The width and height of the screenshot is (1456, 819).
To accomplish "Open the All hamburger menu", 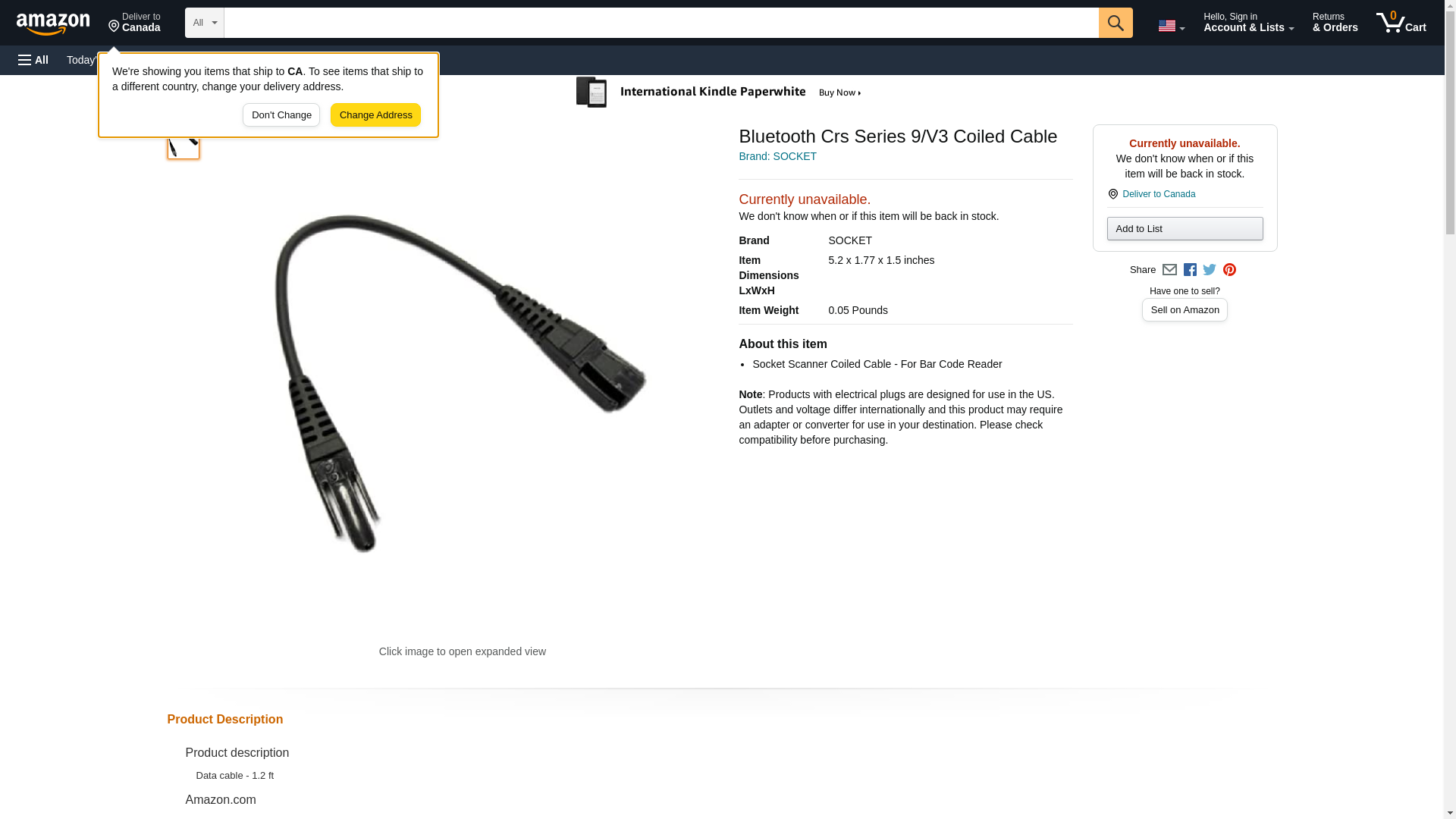I will point(33,60).
